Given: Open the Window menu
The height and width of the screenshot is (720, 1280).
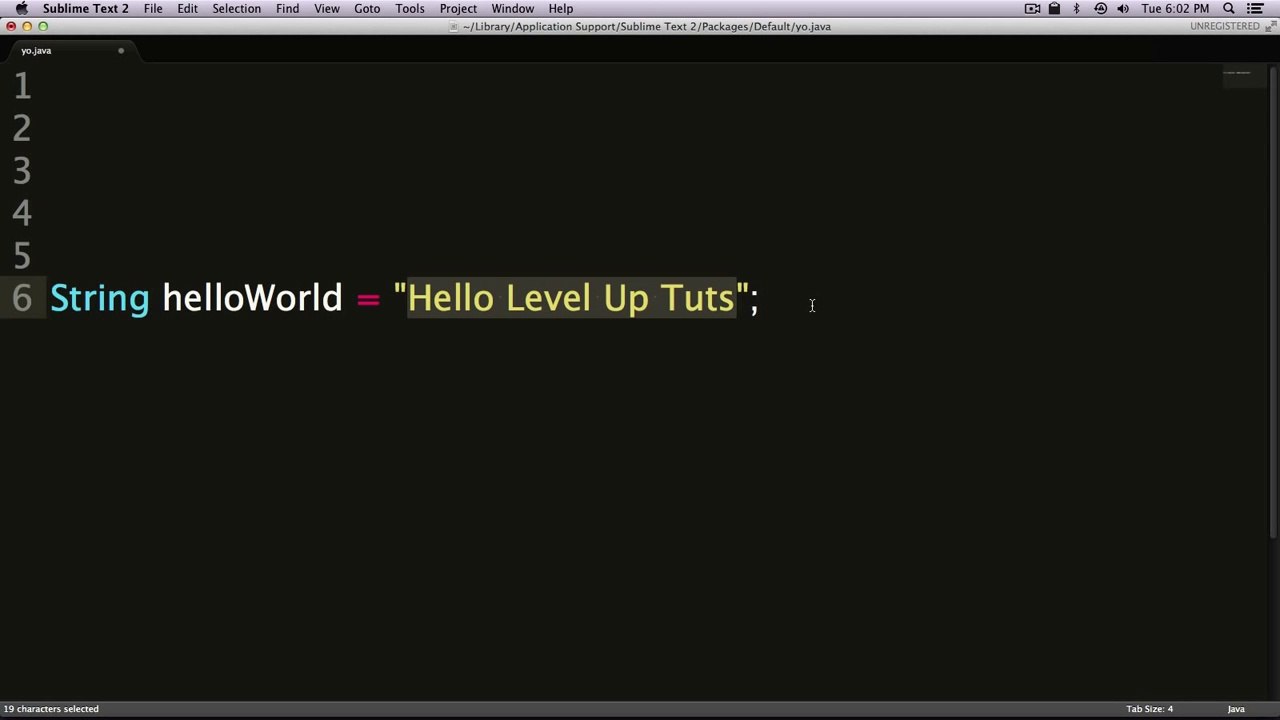Looking at the screenshot, I should click(x=512, y=8).
